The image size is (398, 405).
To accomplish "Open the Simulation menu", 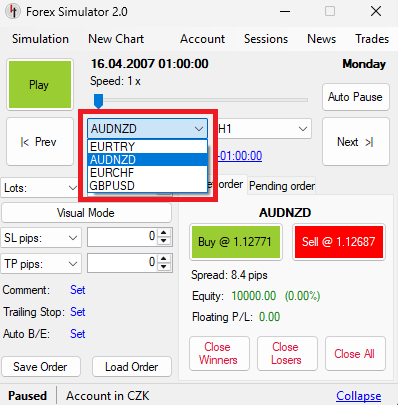I will point(40,39).
